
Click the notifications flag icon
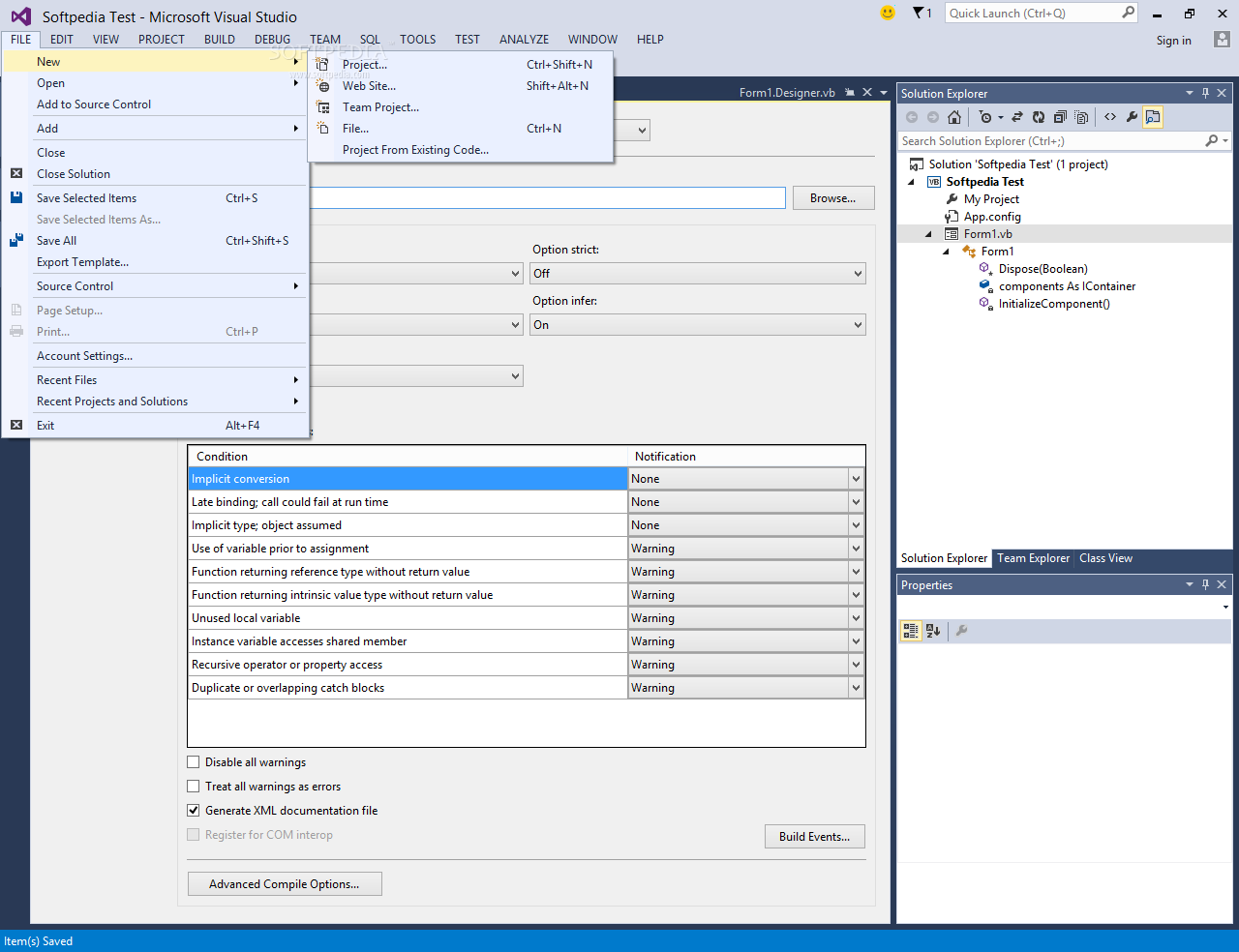[919, 13]
